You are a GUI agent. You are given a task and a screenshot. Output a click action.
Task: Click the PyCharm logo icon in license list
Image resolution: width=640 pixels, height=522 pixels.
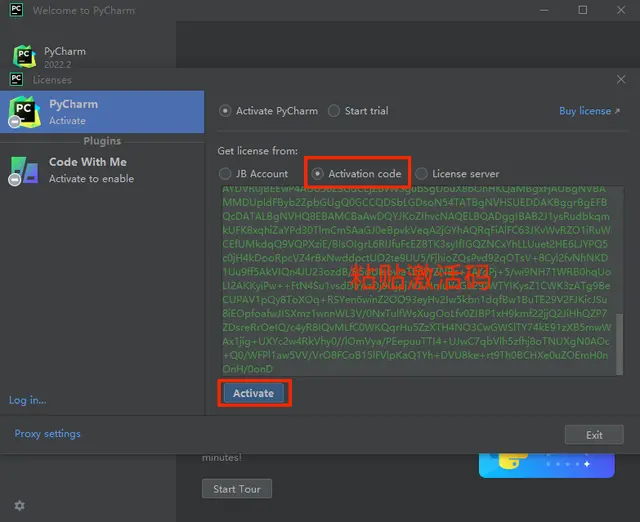pos(24,112)
